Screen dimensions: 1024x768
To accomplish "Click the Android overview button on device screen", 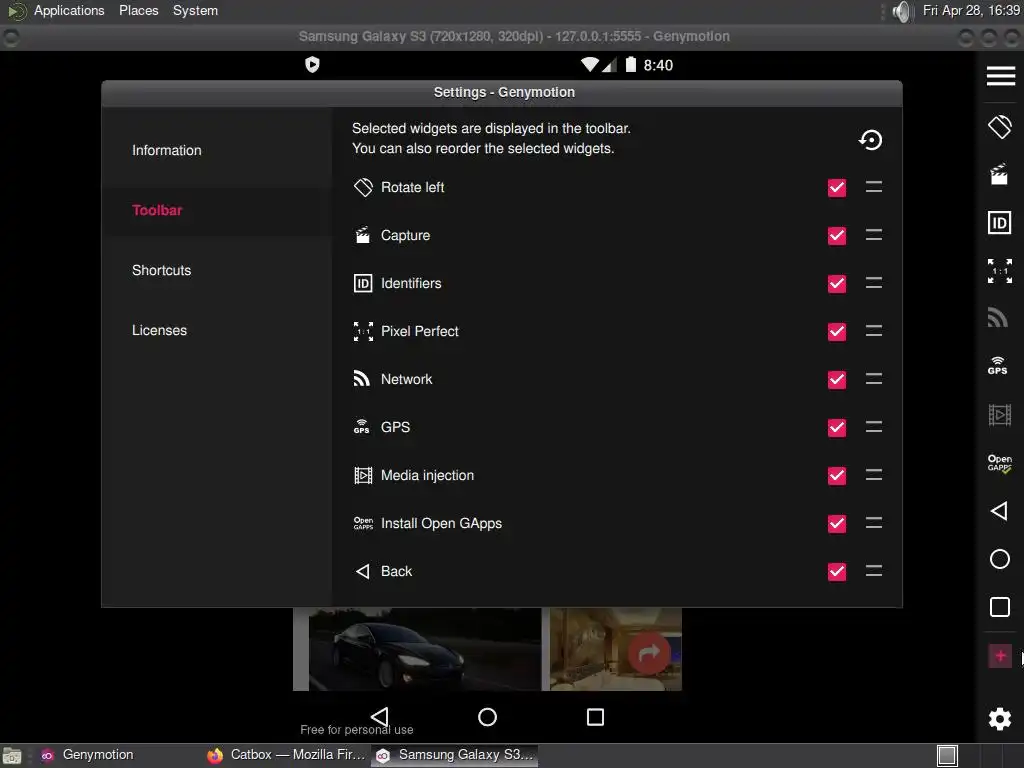I will click(x=595, y=717).
